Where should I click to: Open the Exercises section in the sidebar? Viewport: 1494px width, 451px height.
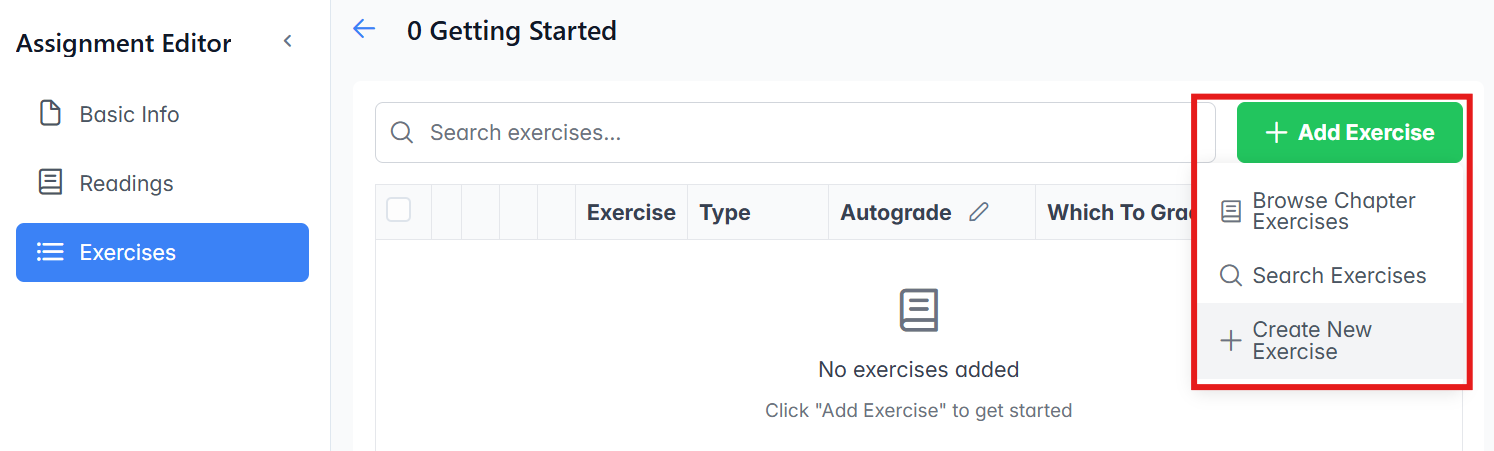click(162, 252)
